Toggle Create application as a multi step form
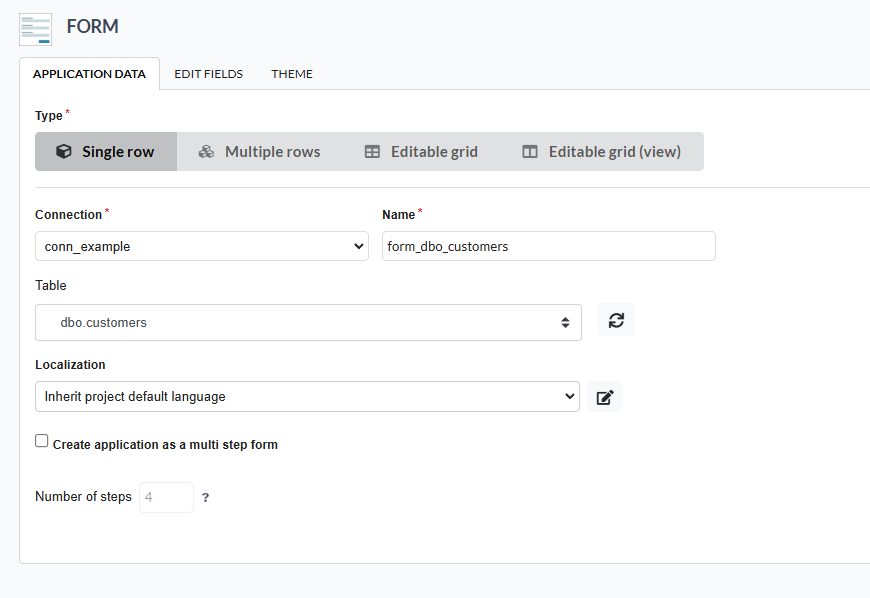This screenshot has height=598, width=870. 41,440
